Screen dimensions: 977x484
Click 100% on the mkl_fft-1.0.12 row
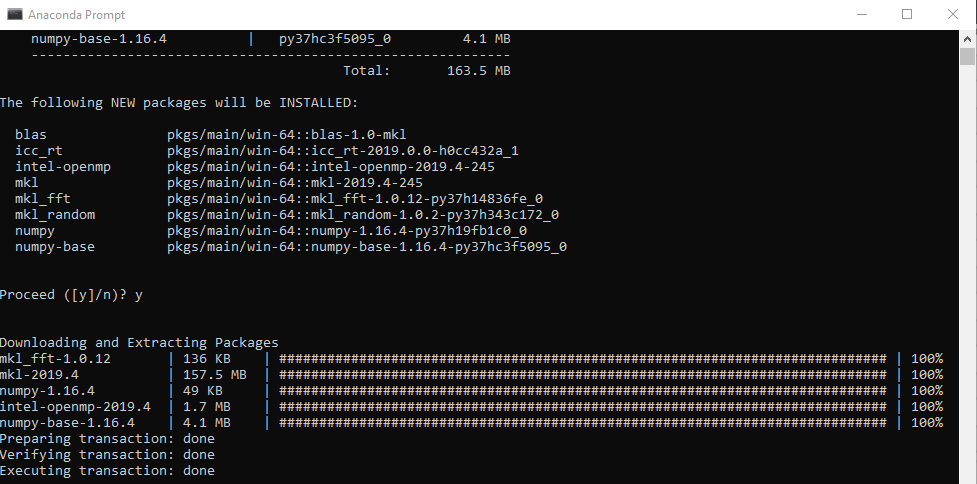pyautogui.click(x=927, y=359)
